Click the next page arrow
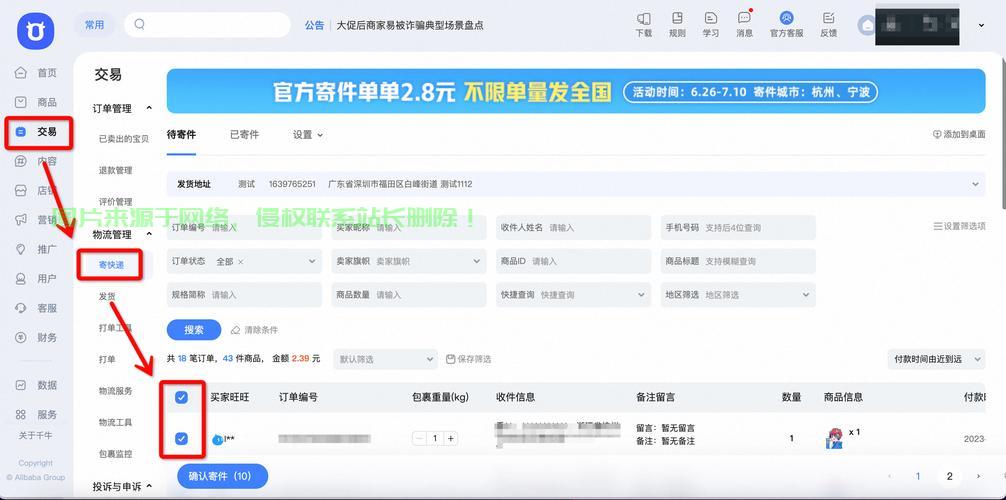 click(x=978, y=476)
